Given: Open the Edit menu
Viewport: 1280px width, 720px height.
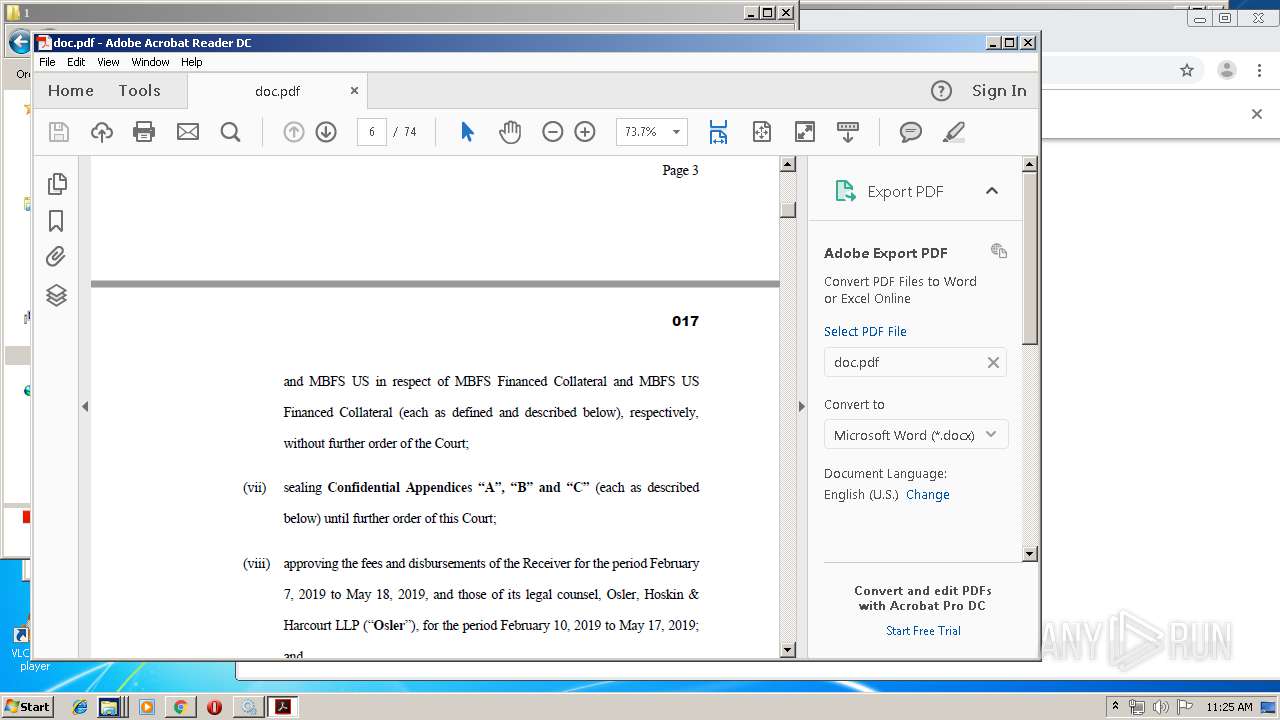Looking at the screenshot, I should [76, 62].
